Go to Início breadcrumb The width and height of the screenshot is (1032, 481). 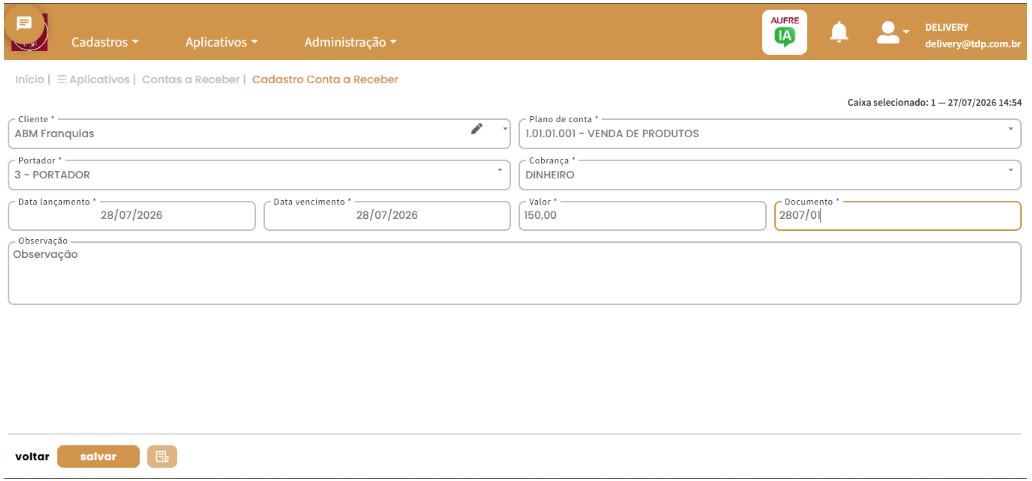tap(30, 80)
